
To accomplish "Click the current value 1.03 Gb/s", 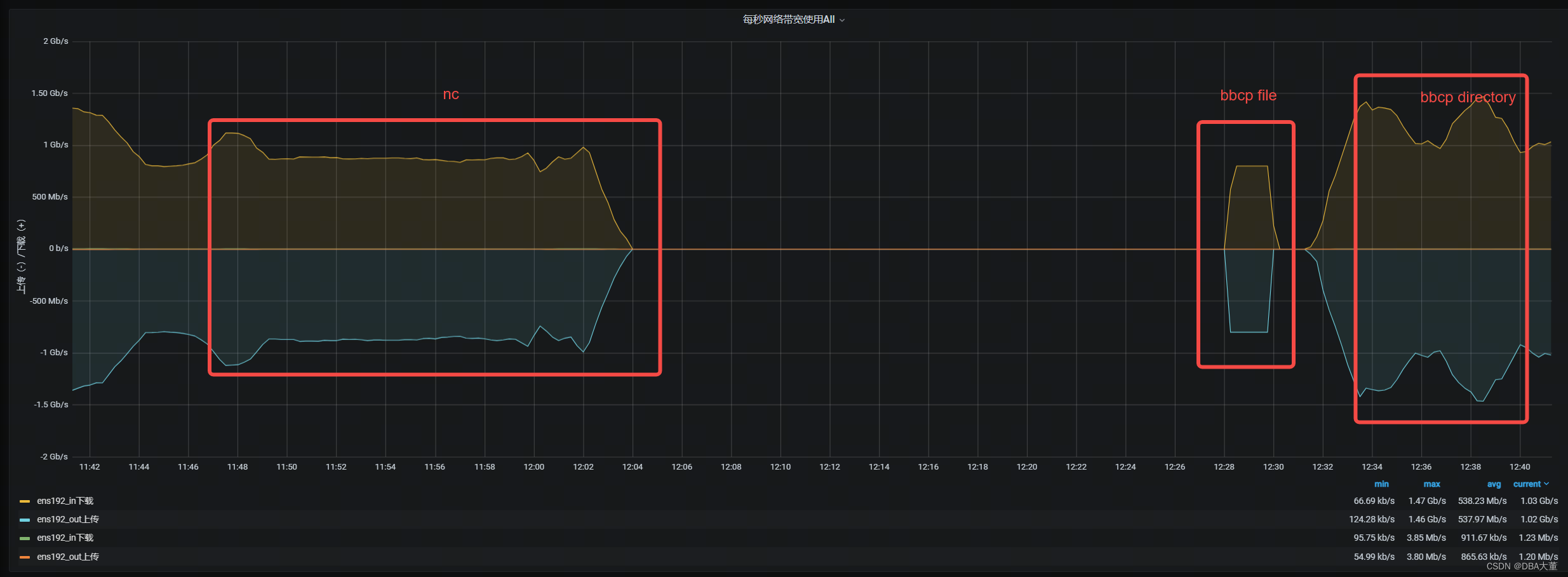I will click(x=1539, y=501).
